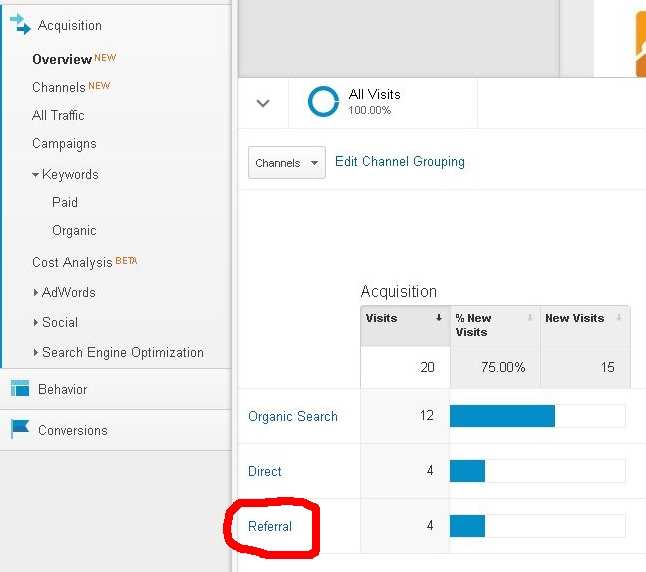Expand the segment chevron beside All Visits

263,103
